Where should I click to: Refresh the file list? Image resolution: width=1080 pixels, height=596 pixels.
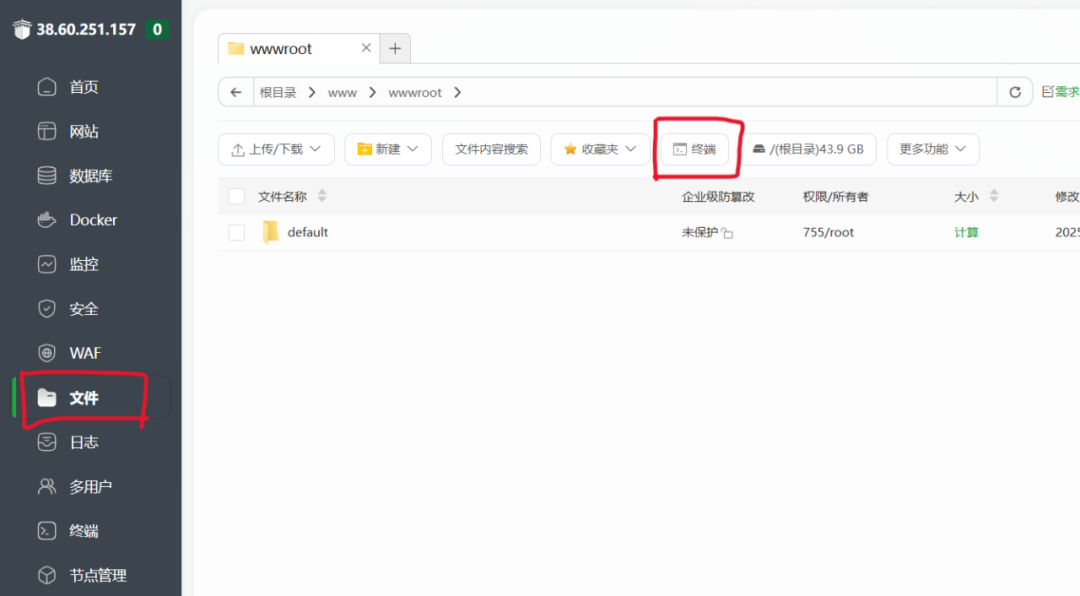pos(1015,91)
